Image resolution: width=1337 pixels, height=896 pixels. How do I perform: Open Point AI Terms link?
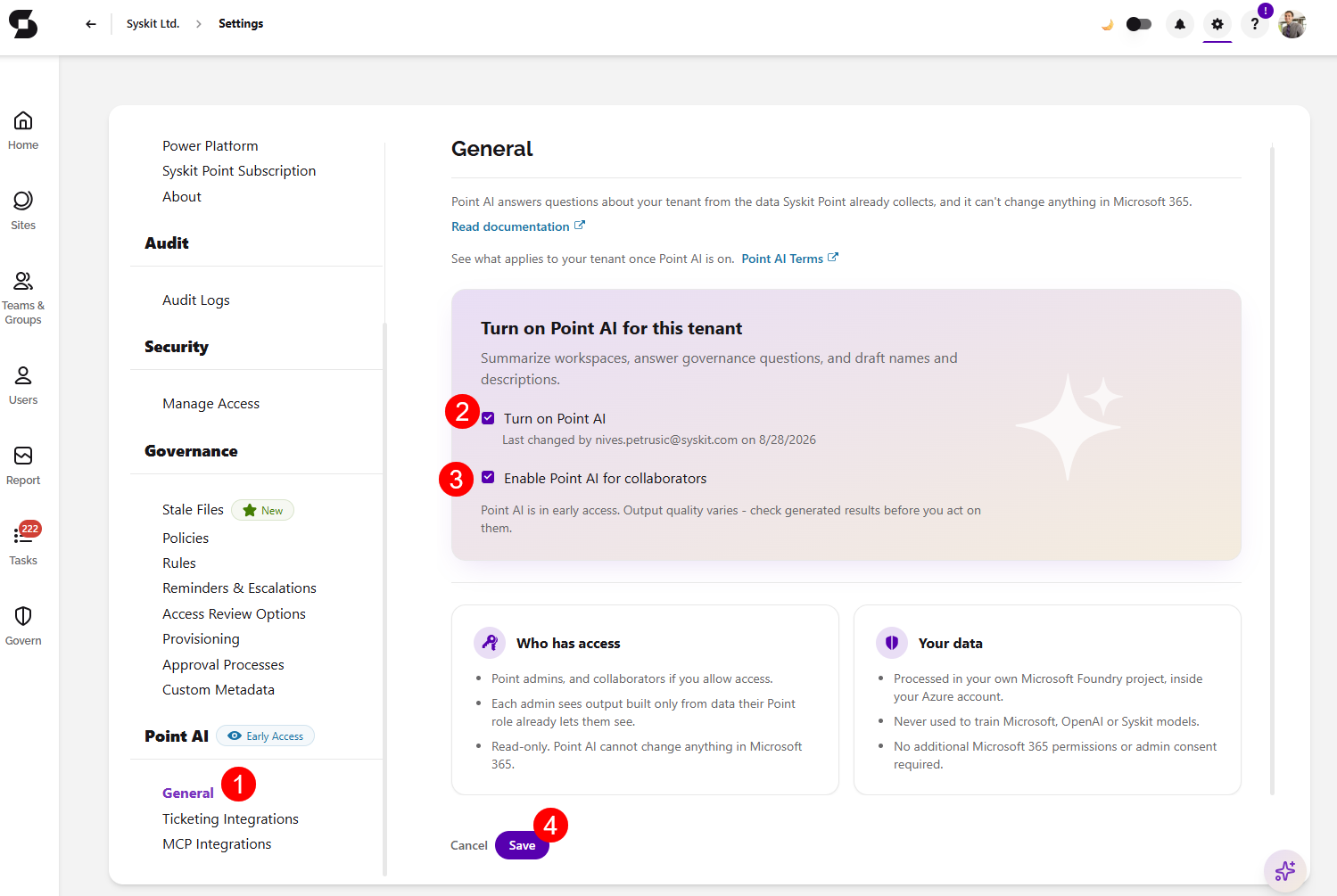click(782, 259)
